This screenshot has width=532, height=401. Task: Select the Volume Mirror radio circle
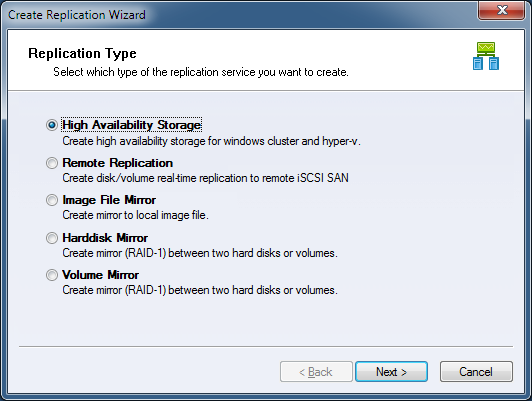pyautogui.click(x=52, y=275)
